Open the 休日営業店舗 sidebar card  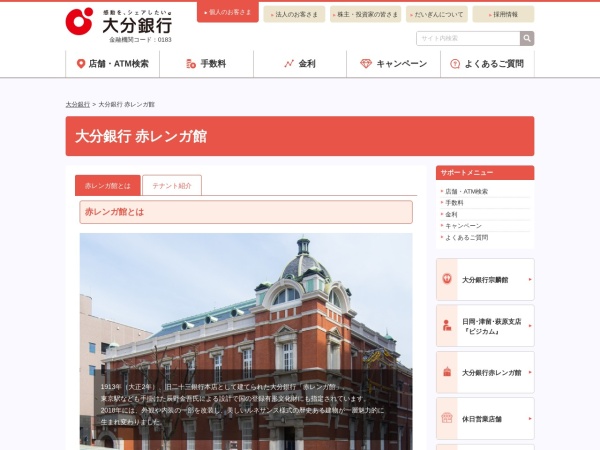pos(485,418)
